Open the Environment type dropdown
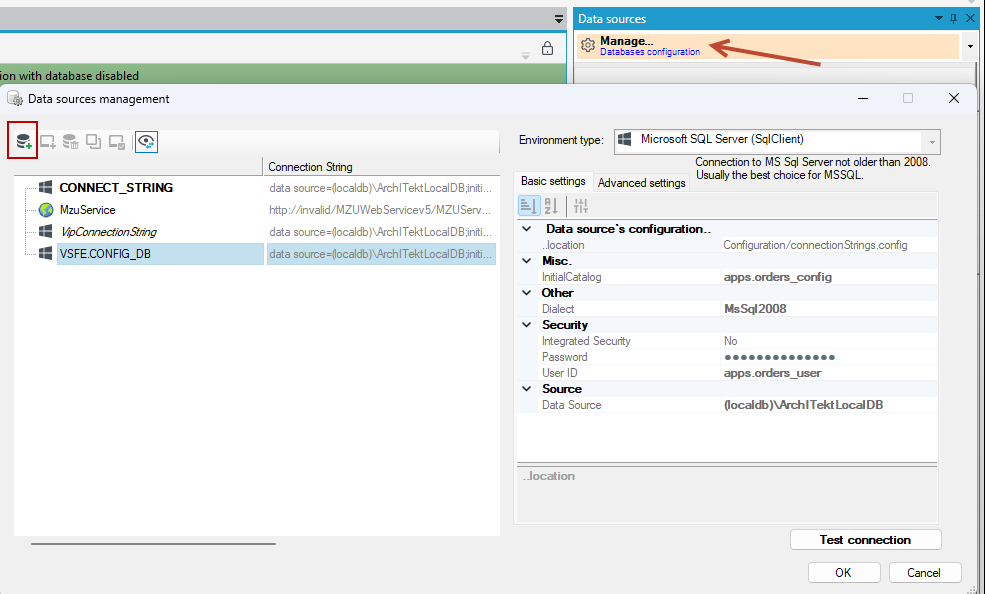Image resolution: width=985 pixels, height=594 pixels. coord(932,142)
